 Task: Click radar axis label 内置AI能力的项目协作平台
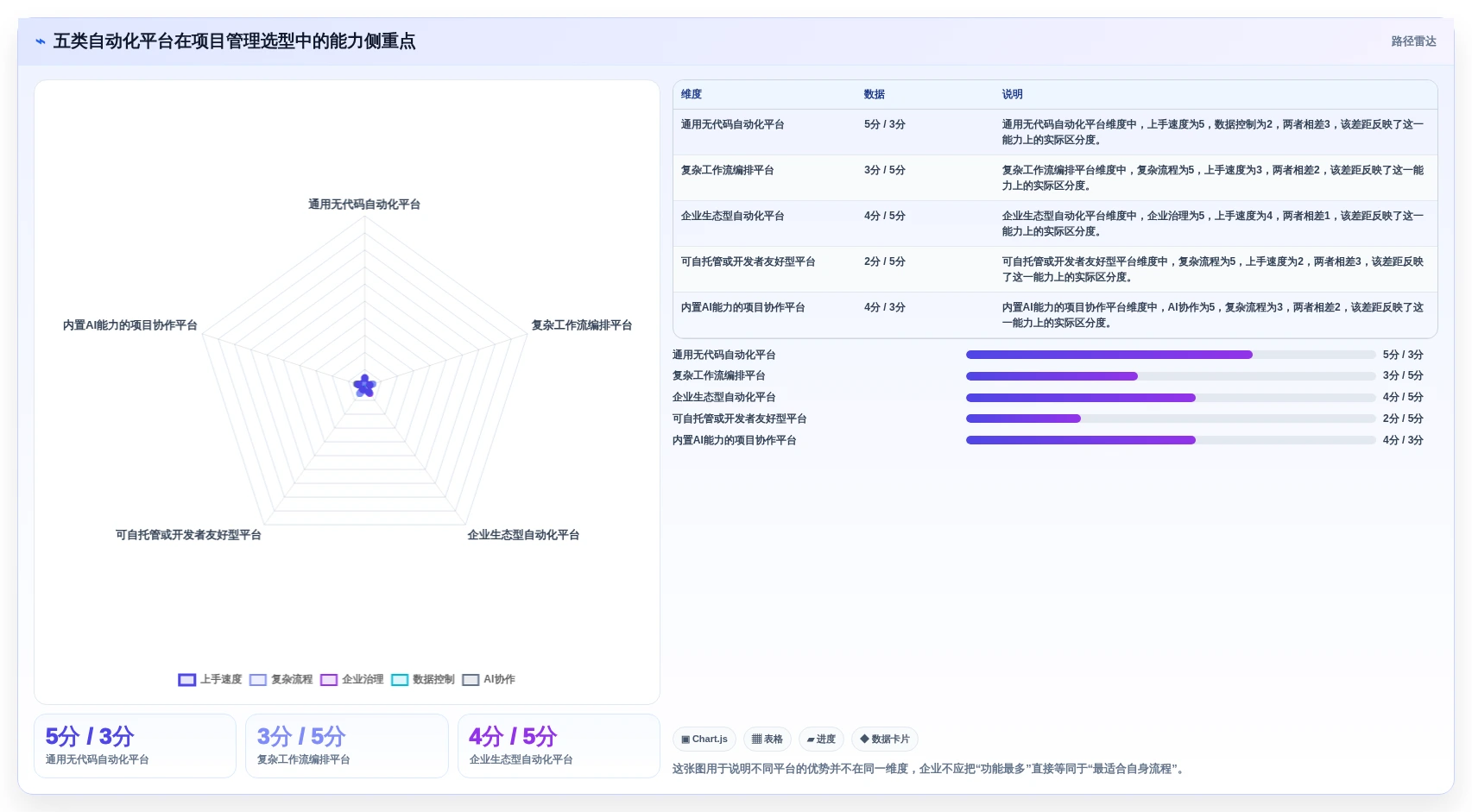(130, 325)
